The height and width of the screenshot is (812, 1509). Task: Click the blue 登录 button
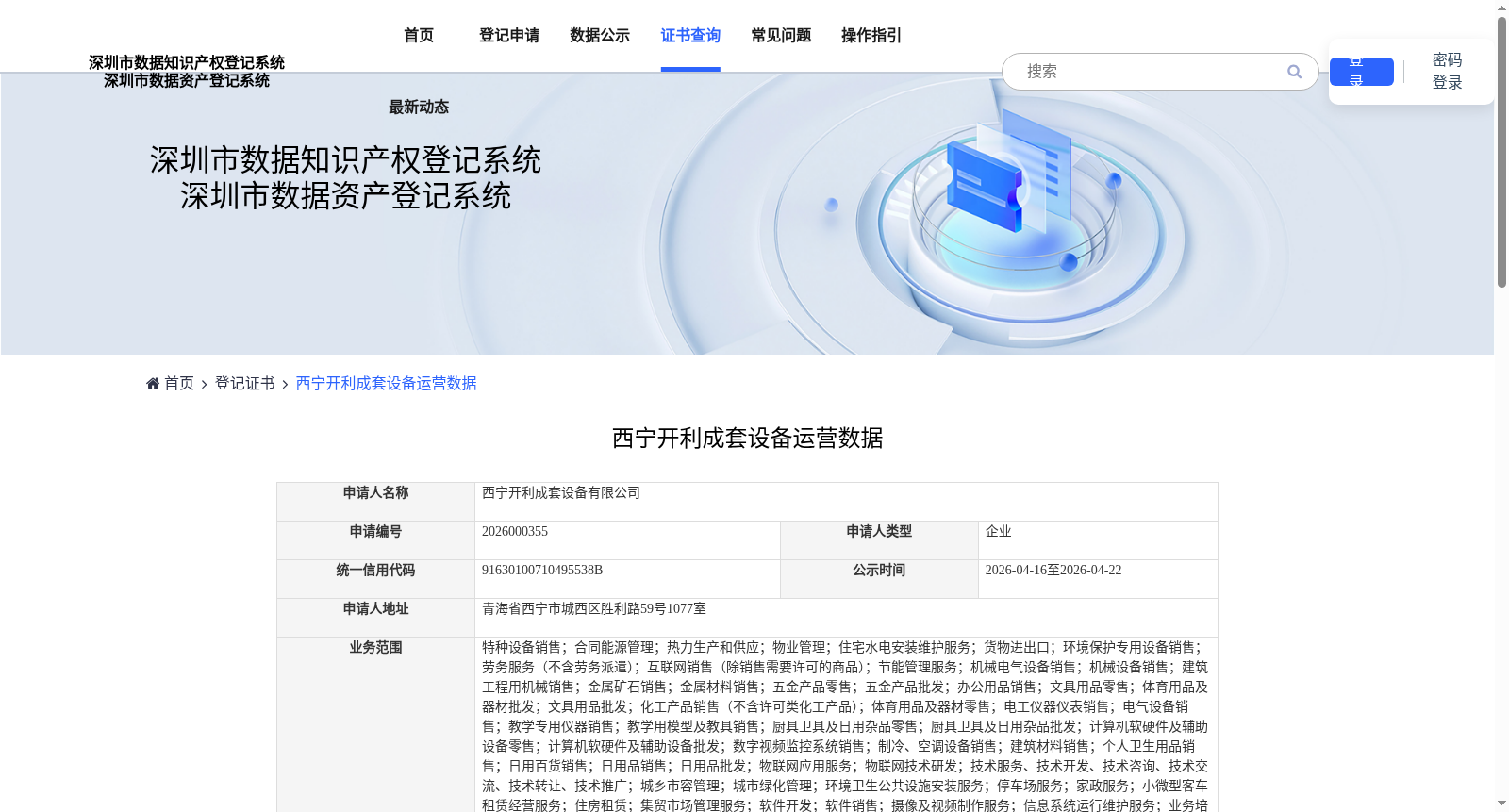tap(1361, 72)
